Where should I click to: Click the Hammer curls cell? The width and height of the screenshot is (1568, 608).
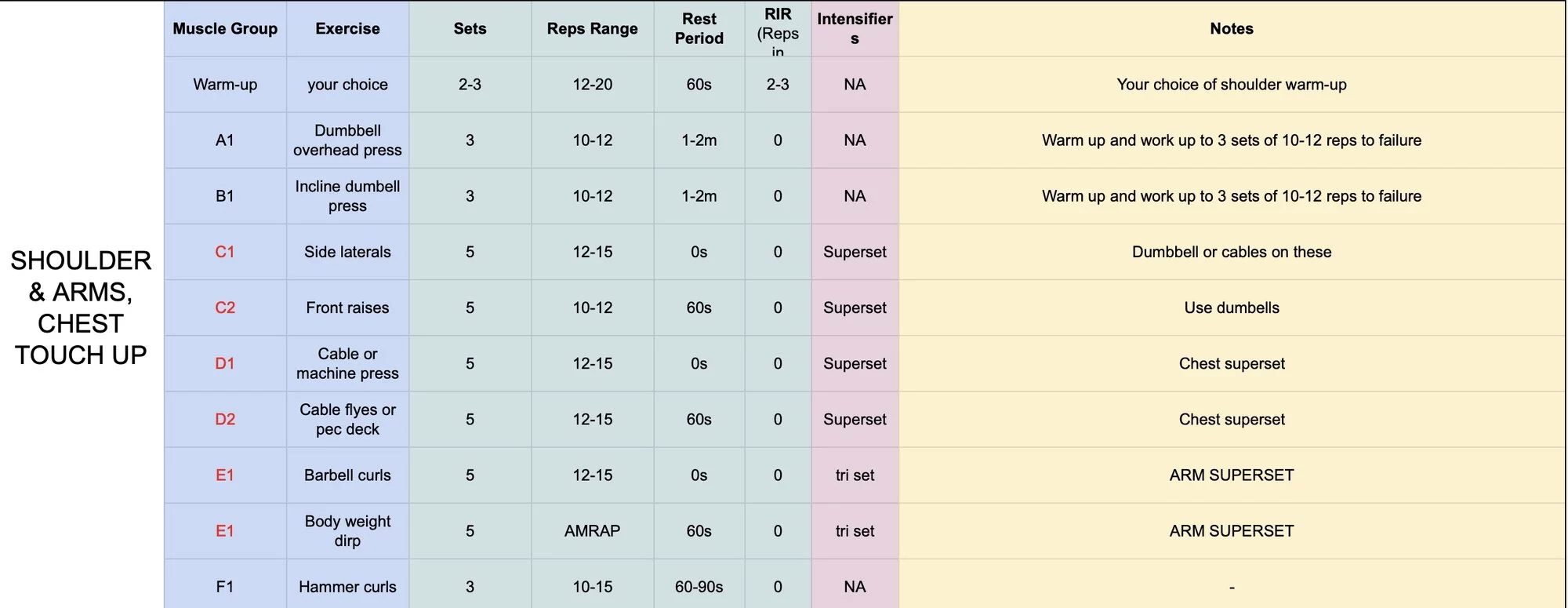(x=347, y=587)
